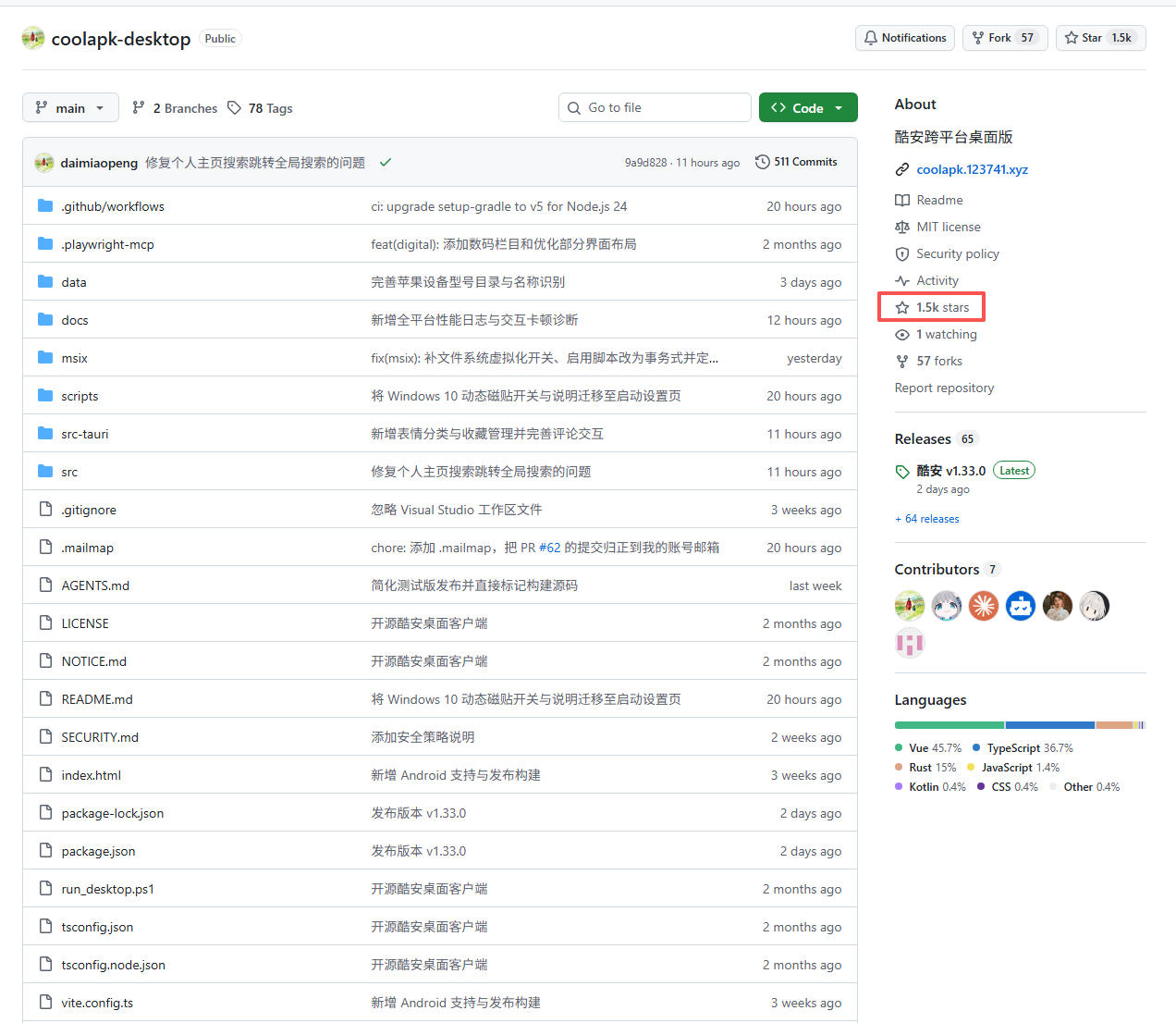
Task: Click the green Vue segment of language bar
Action: pyautogui.click(x=949, y=725)
